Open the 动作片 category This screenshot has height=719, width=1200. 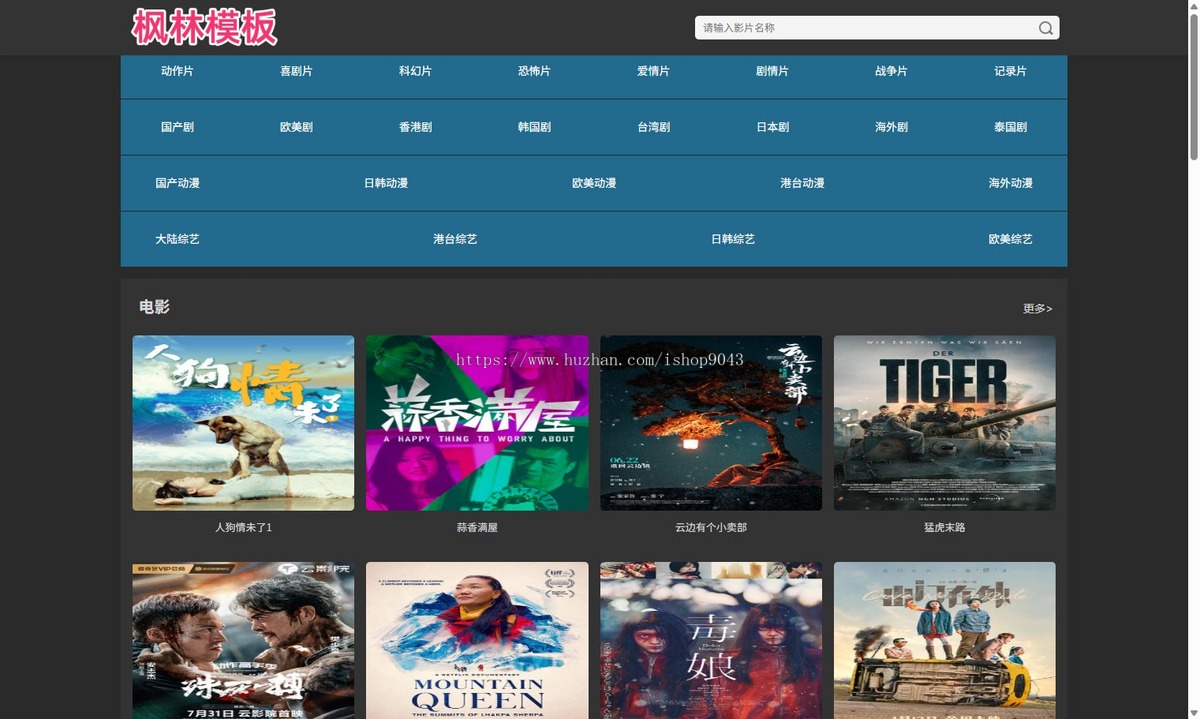177,71
